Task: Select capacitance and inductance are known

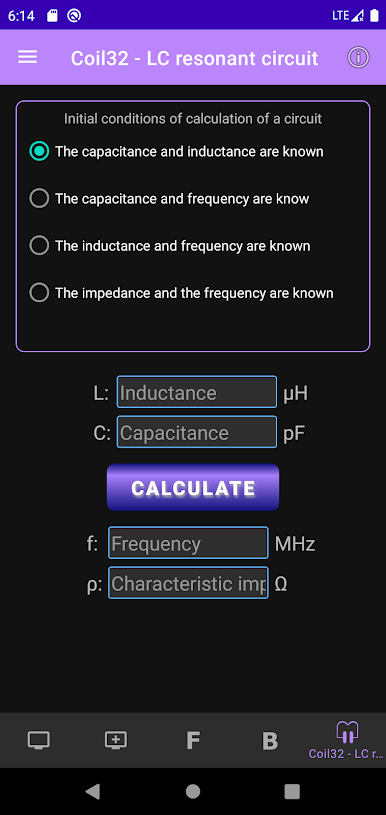Action: (177, 152)
